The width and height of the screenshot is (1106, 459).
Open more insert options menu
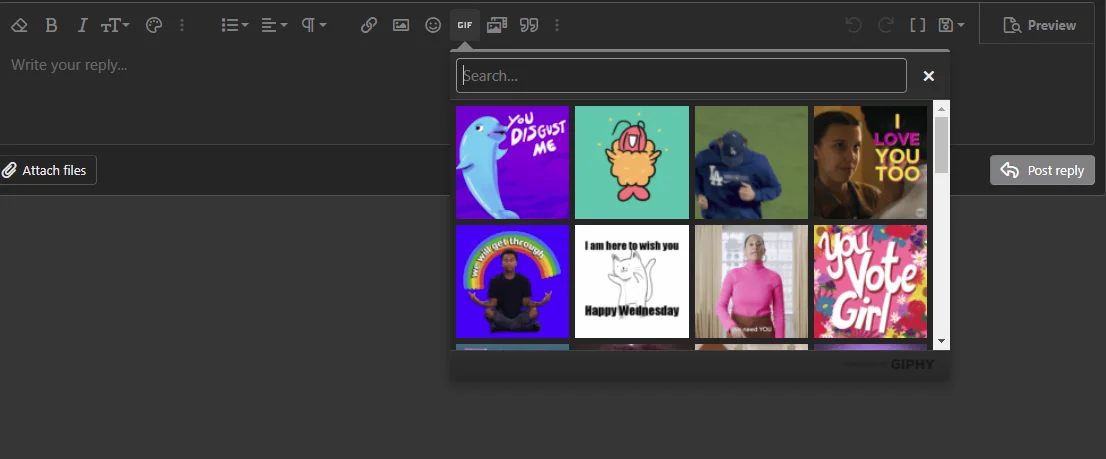point(557,25)
